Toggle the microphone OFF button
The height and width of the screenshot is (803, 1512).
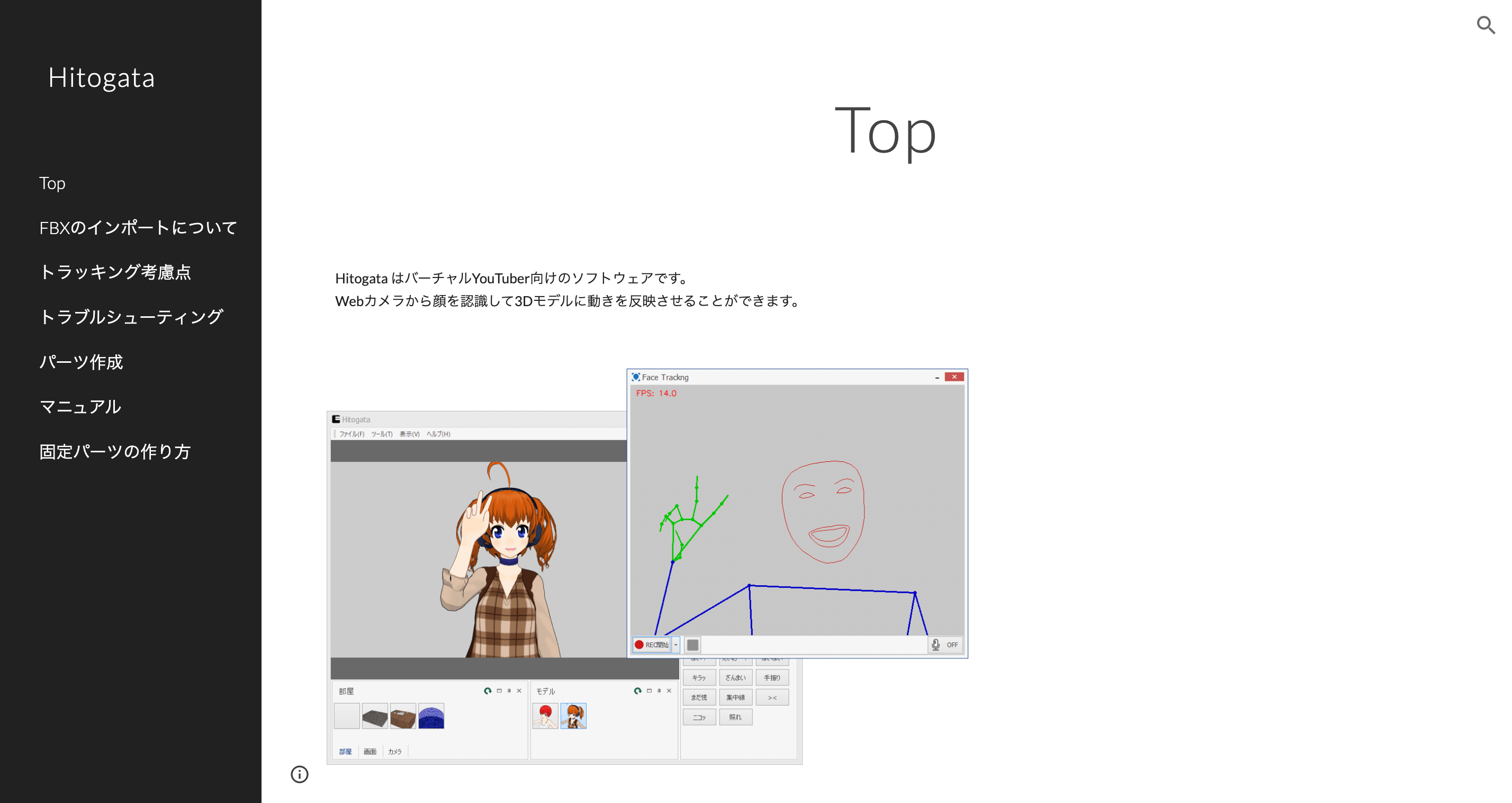click(x=945, y=645)
